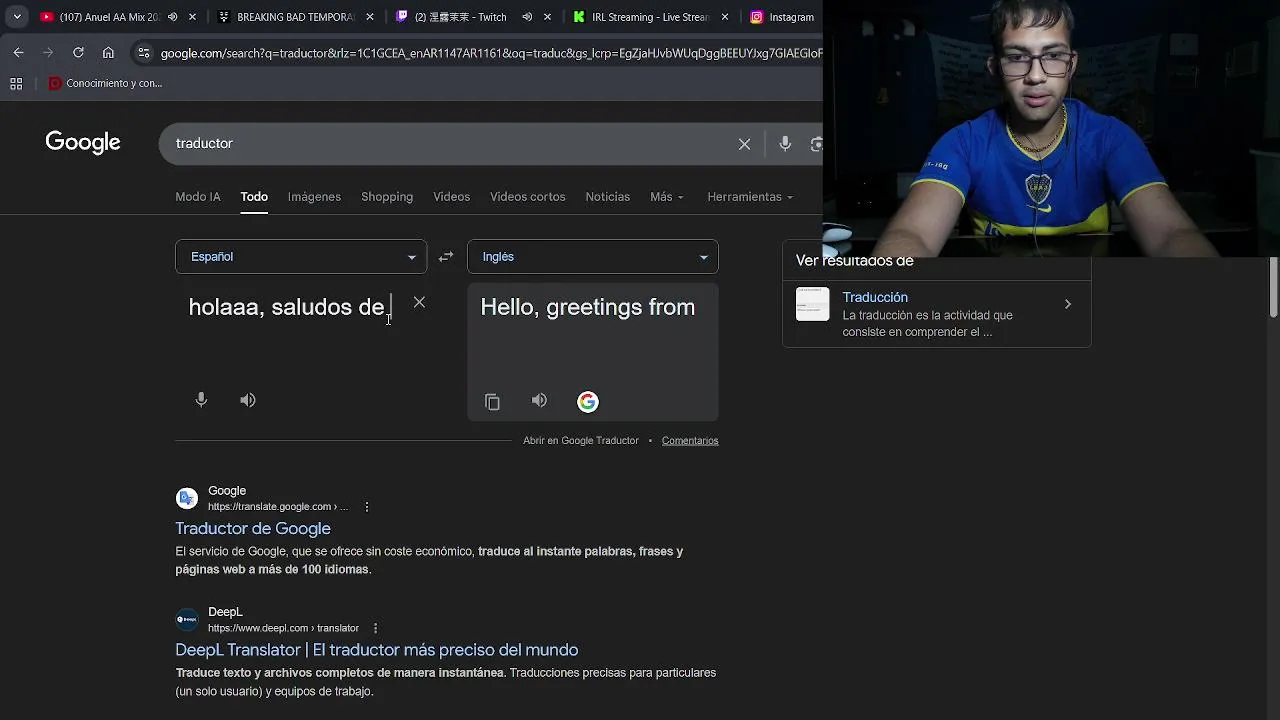Dictate source text with translator microphone
Viewport: 1280px width, 720px height.
[x=201, y=400]
